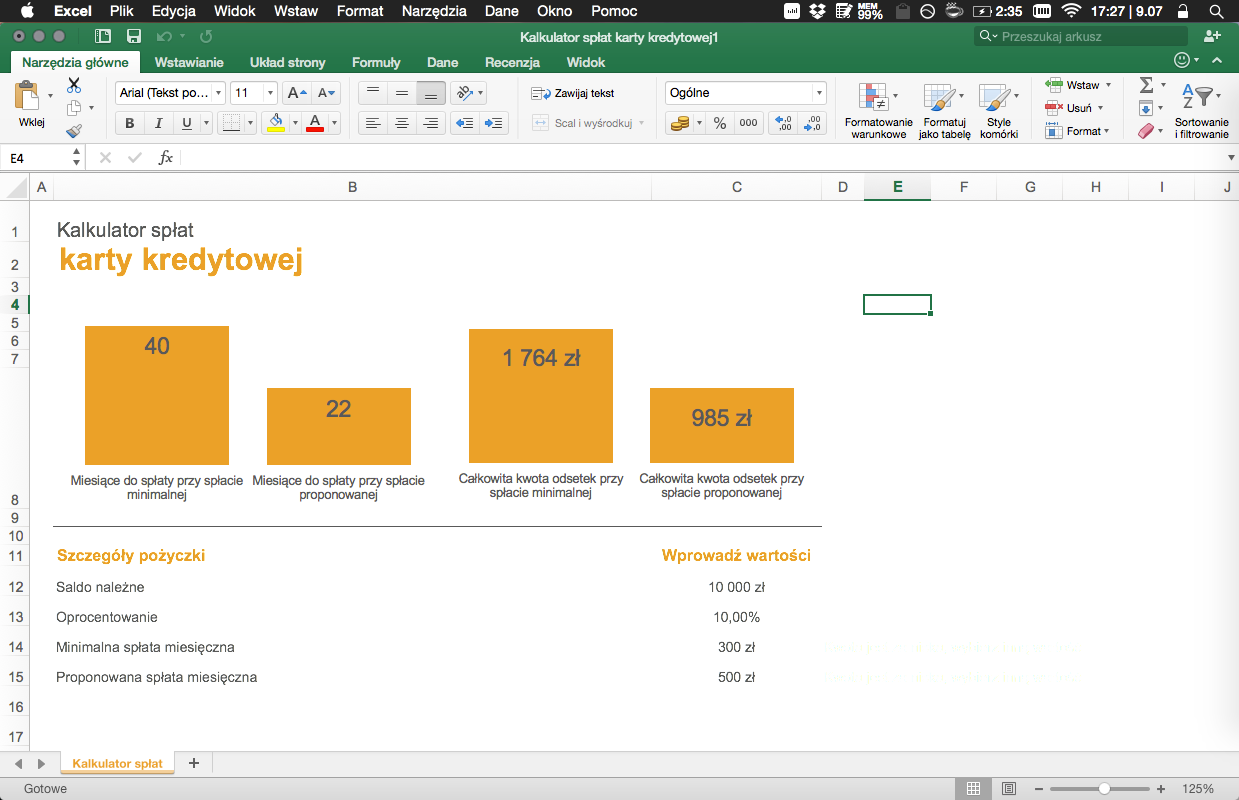The image size is (1239, 800).
Task: Select the Kalkulator spłat sheet tab
Action: tap(117, 763)
